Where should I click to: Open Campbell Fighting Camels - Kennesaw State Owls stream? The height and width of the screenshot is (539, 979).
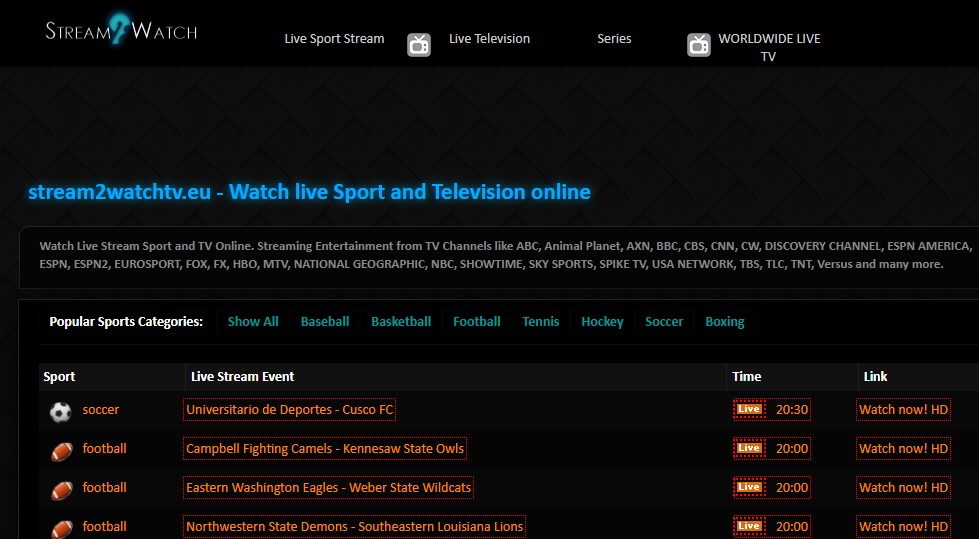325,448
